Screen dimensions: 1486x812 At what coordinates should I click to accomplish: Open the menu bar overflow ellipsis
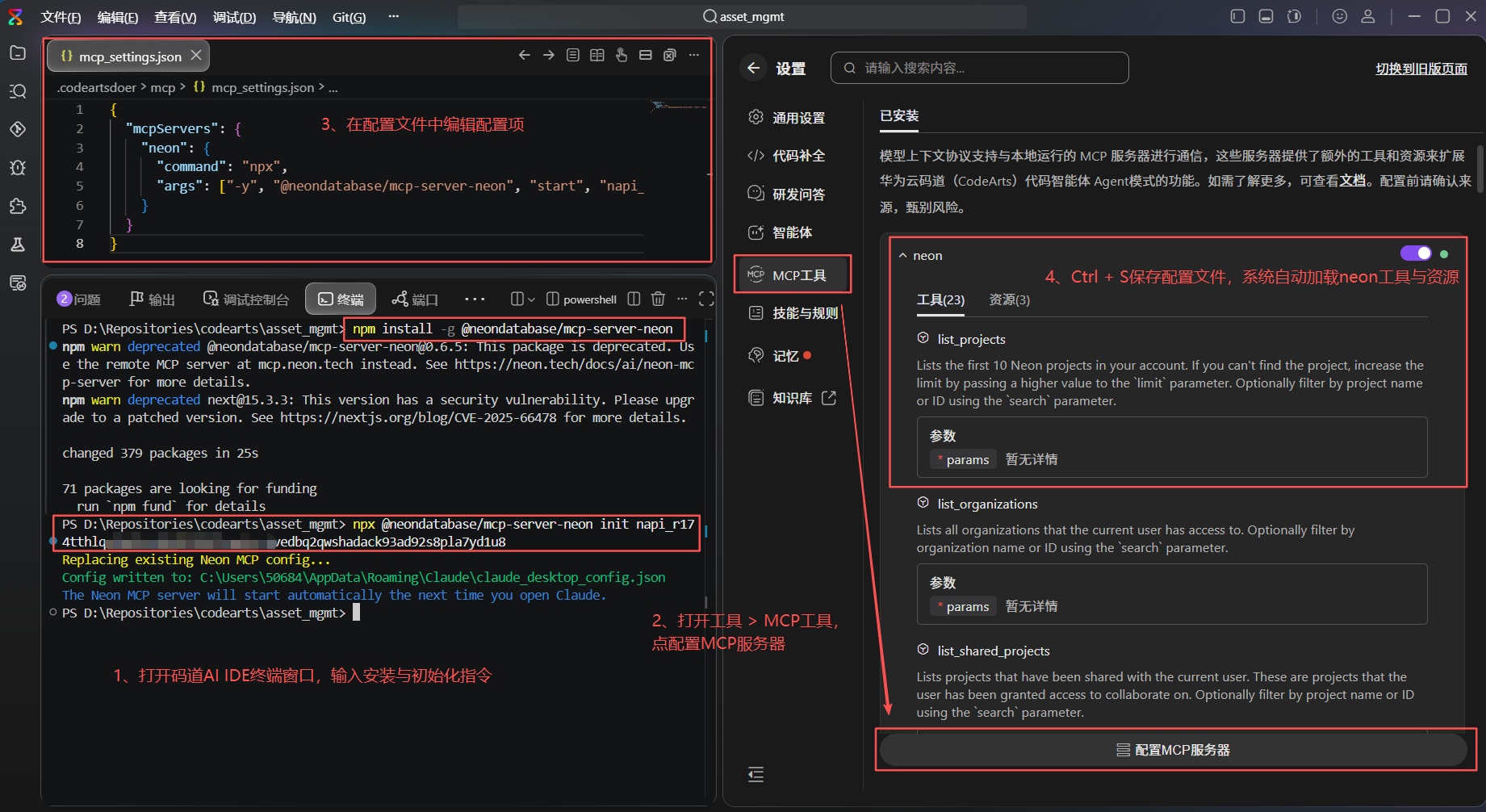coord(394,16)
